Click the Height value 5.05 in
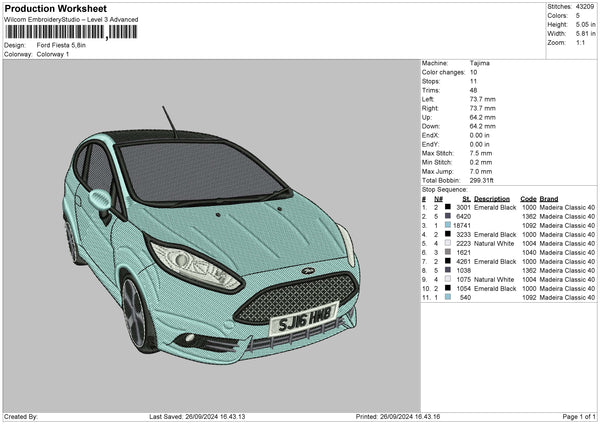The height and width of the screenshot is (424, 600). (585, 24)
